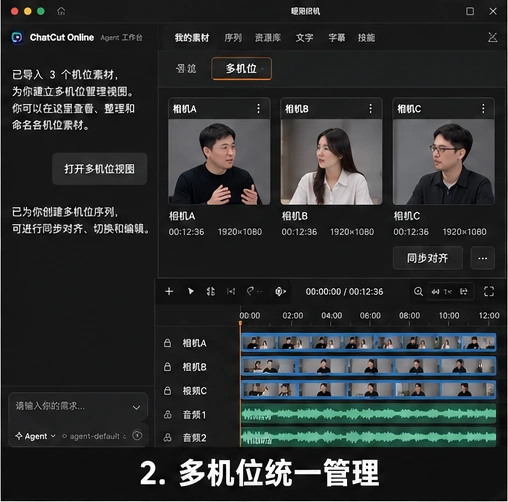
Task: Toggle the lock on 相机B track
Action: (x=167, y=367)
